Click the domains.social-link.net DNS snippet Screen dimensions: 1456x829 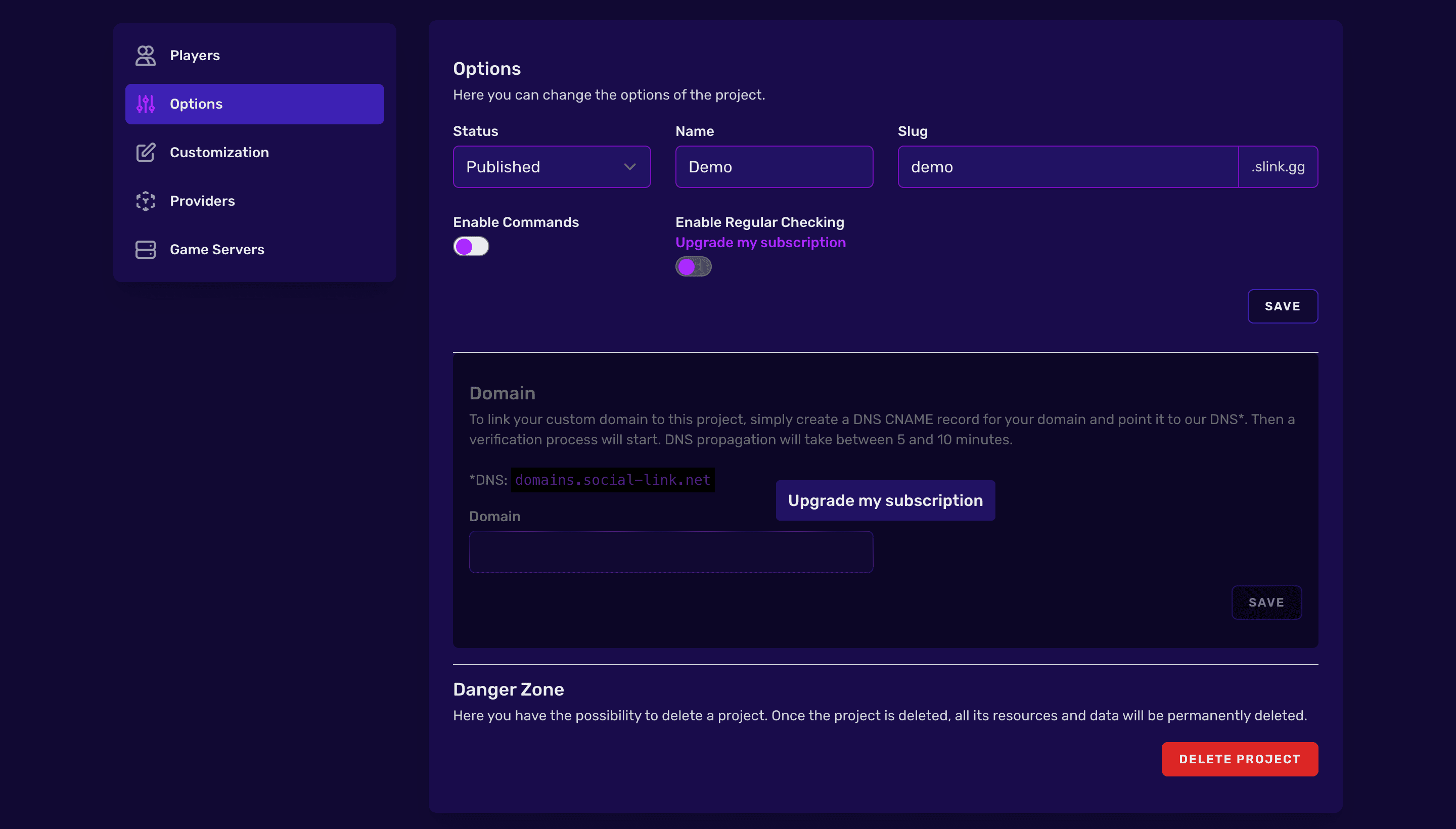(612, 479)
